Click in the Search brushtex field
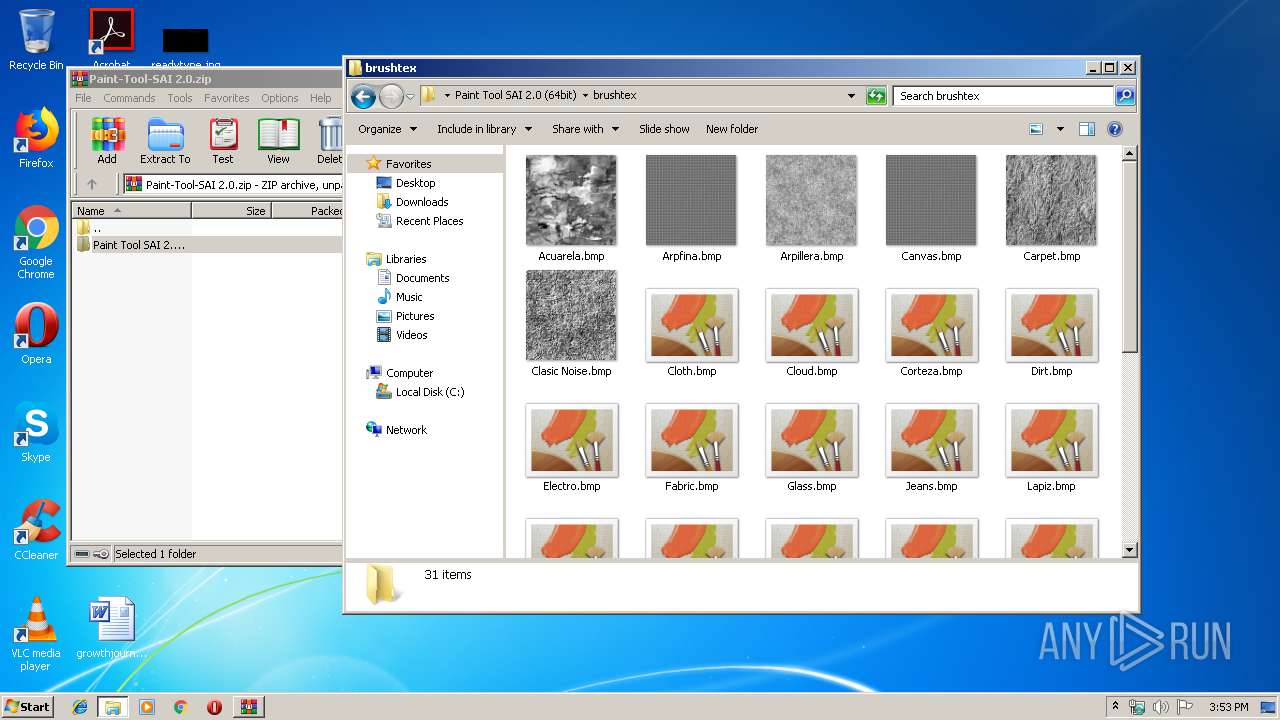Screen dimensions: 1280x720 pos(1003,96)
